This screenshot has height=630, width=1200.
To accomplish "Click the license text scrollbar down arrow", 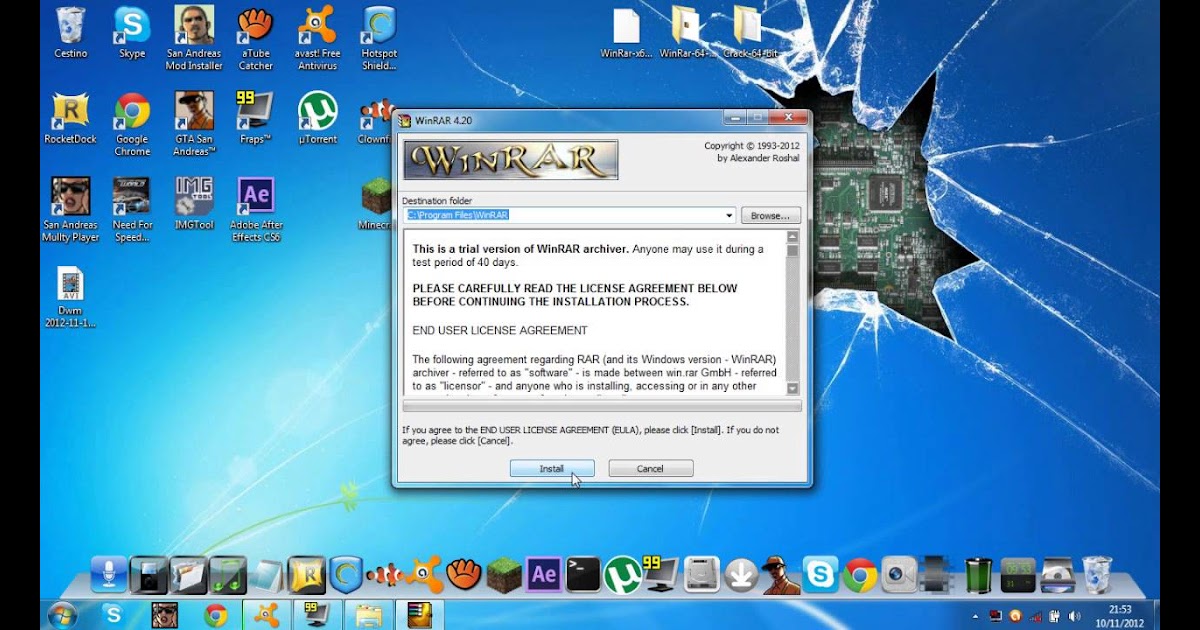I will pyautogui.click(x=793, y=388).
